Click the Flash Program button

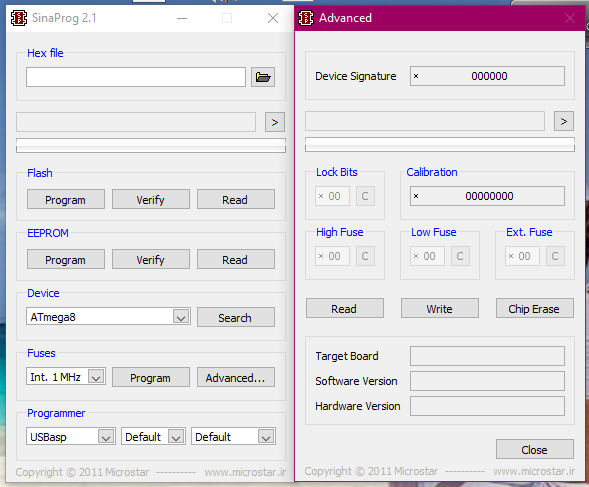(x=66, y=200)
